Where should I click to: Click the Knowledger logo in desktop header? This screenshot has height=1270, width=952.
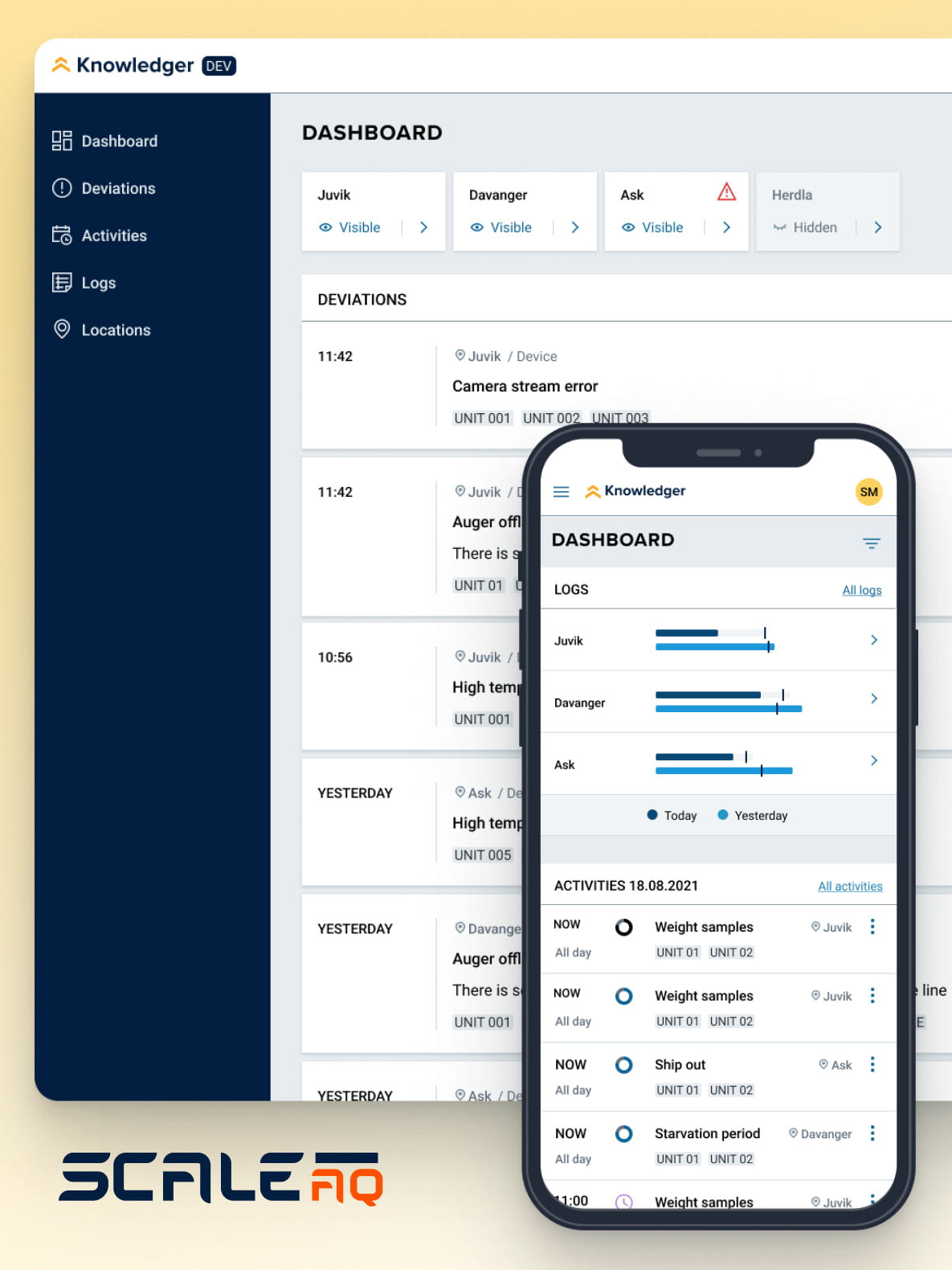coord(123,65)
